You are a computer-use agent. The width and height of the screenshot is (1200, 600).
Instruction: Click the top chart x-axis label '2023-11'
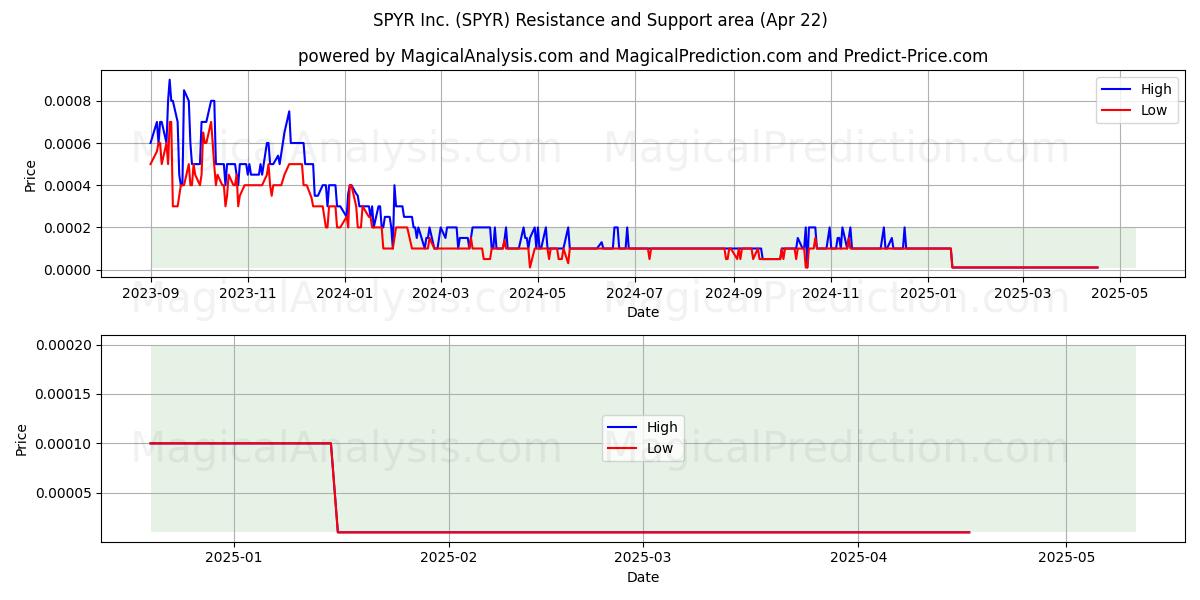(x=248, y=293)
